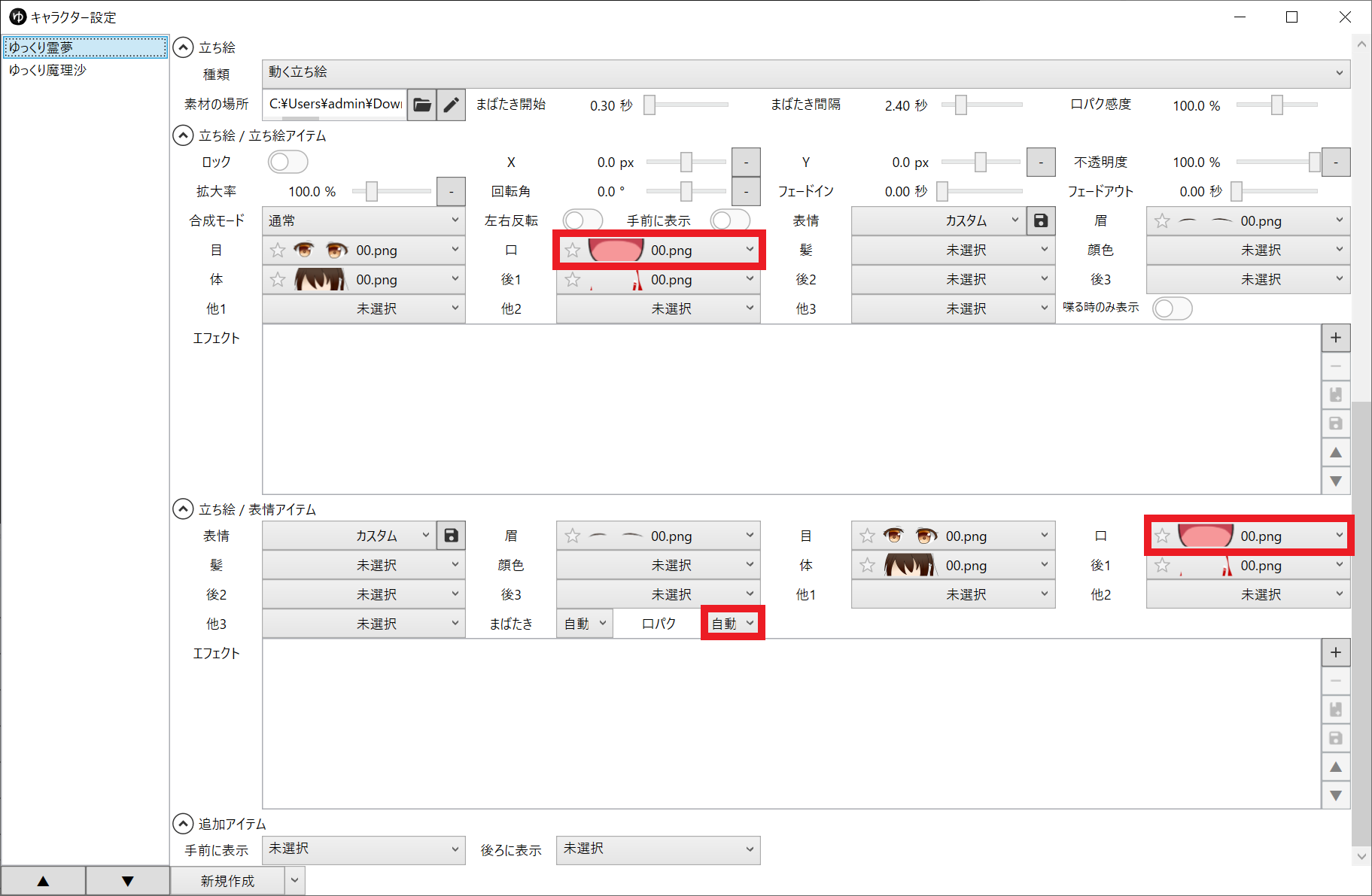The image size is (1372, 896).
Task: Add an effect to 表情アイテム effect list
Action: (1335, 652)
